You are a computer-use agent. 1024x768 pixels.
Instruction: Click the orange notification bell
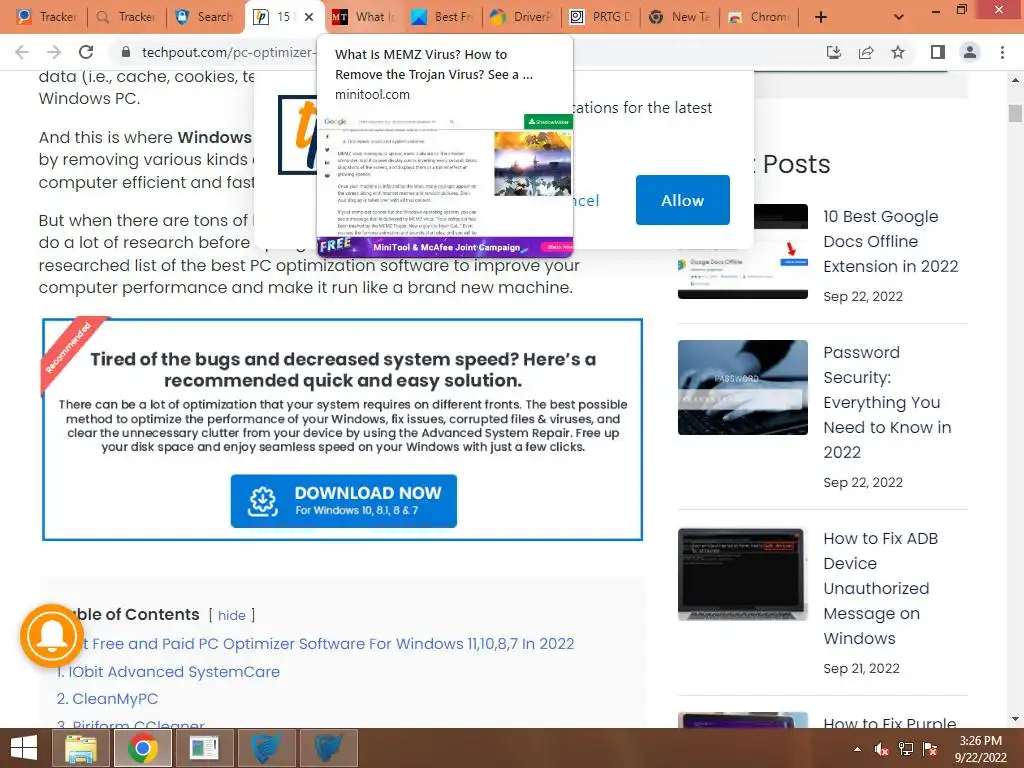coord(52,635)
